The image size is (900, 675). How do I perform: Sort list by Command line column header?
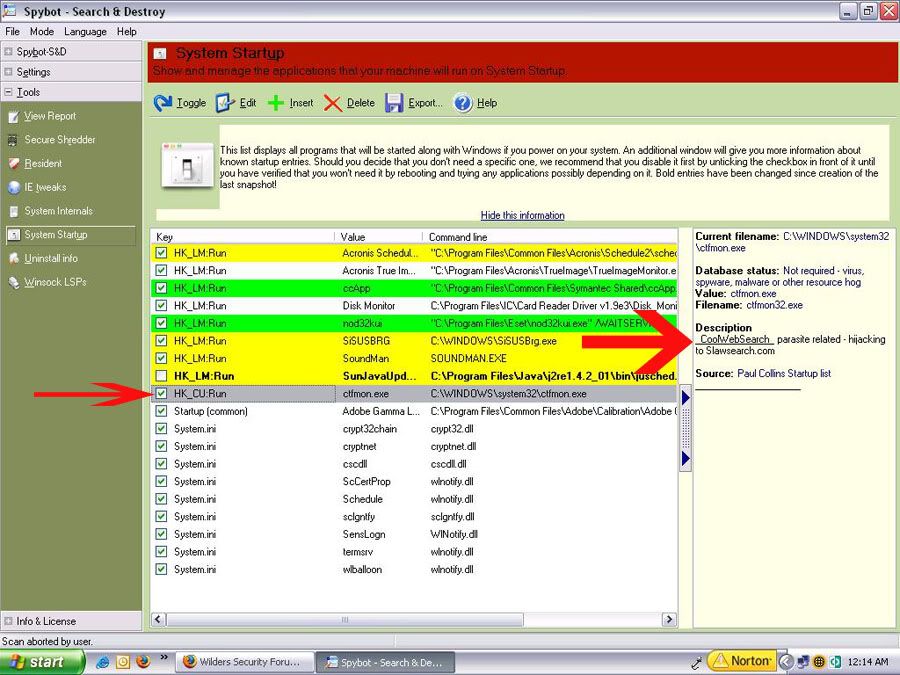click(x=550, y=237)
